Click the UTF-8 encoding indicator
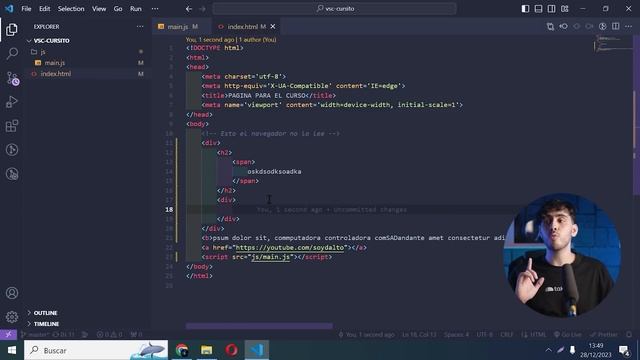The width and height of the screenshot is (640, 360). (484, 335)
